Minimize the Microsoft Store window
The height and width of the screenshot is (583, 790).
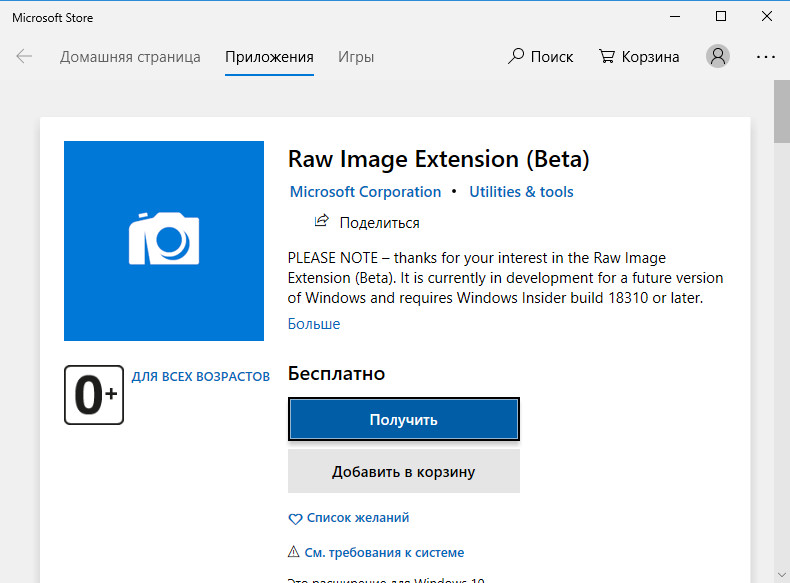tap(675, 17)
